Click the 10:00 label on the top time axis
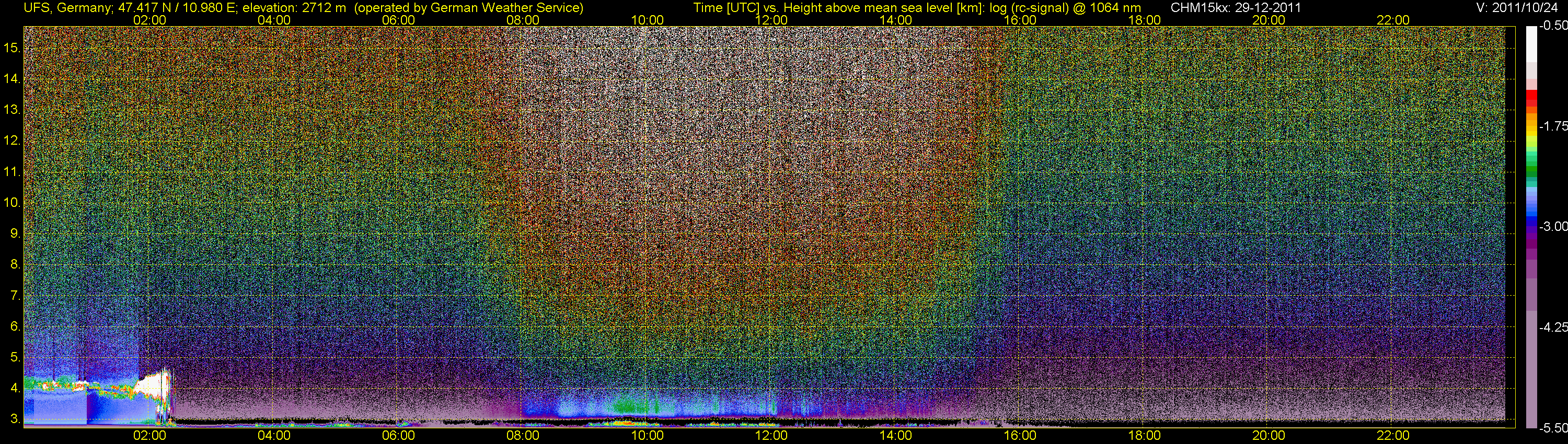 pyautogui.click(x=647, y=20)
